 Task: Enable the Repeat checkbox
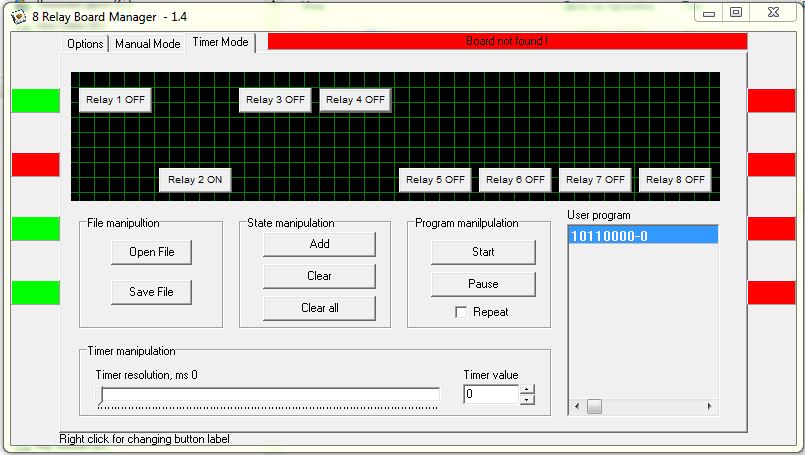coord(461,312)
